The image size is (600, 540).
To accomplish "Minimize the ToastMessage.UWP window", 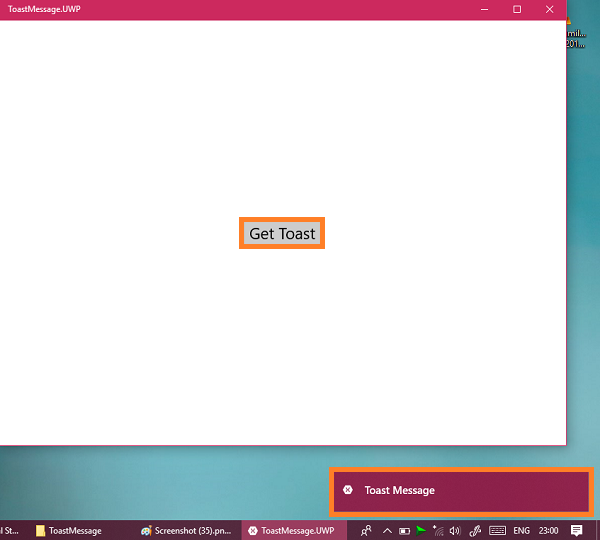I will point(484,9).
